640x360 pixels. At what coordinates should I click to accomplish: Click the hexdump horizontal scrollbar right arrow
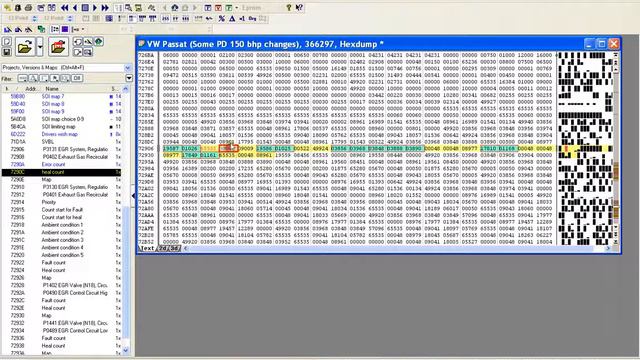coord(608,248)
